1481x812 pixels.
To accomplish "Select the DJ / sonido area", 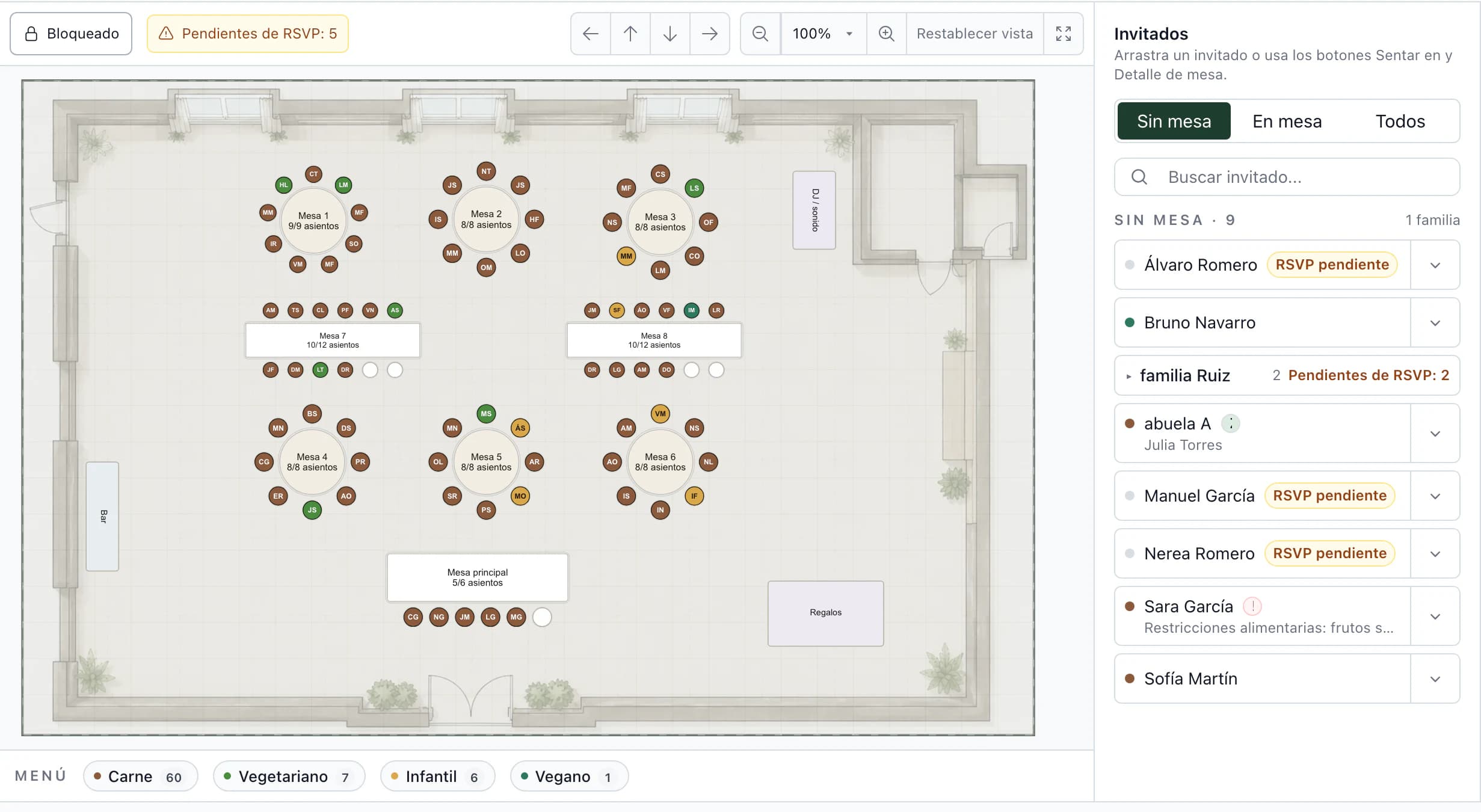I will tap(814, 210).
